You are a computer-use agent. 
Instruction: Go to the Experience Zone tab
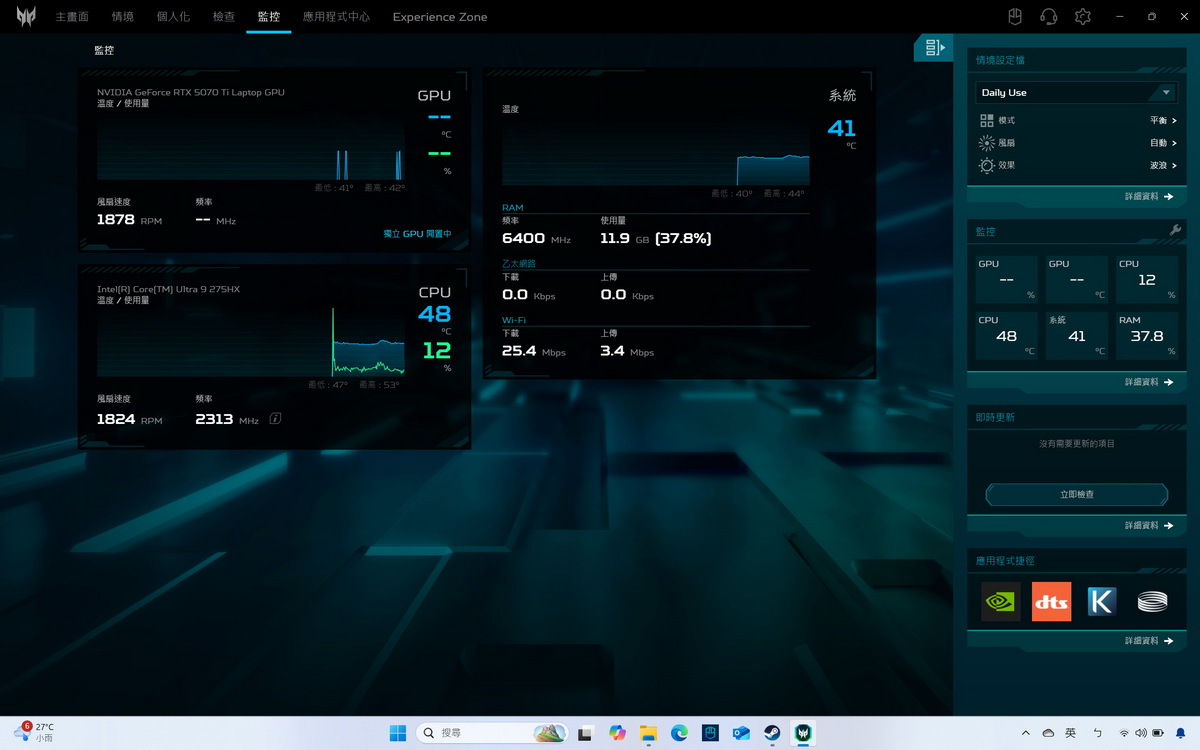pos(440,17)
